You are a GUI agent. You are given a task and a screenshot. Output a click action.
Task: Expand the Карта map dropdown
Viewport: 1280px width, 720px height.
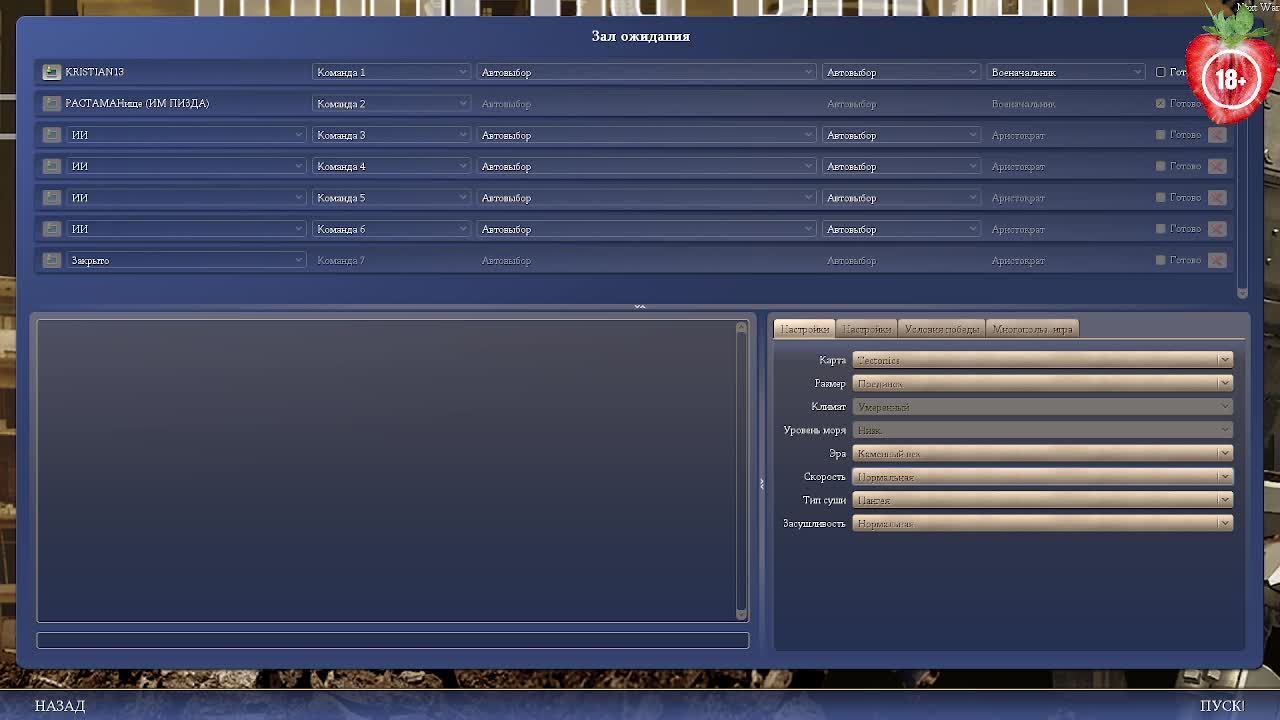coord(1042,360)
